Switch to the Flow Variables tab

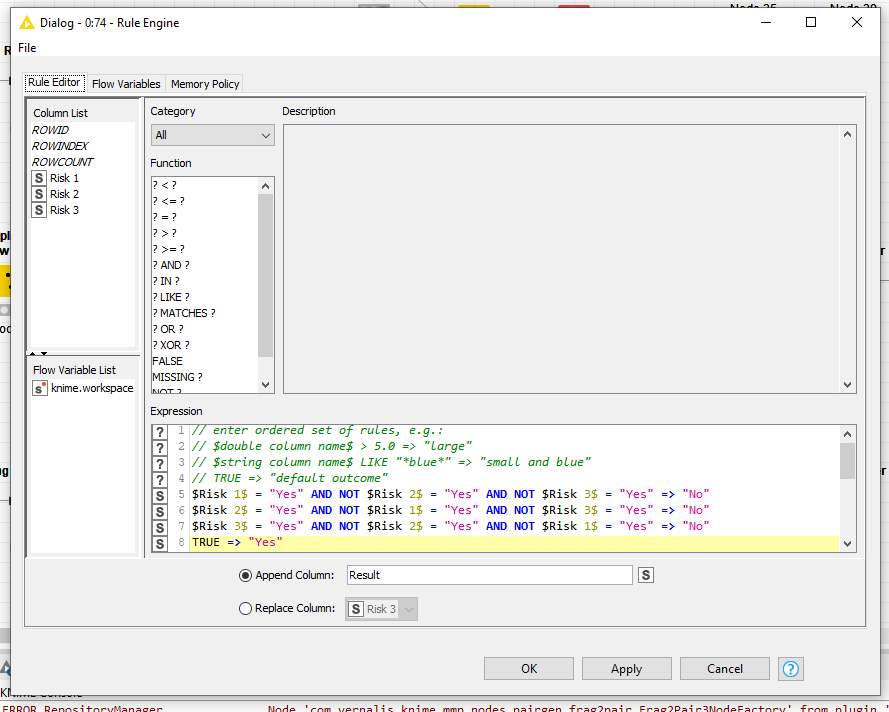[x=126, y=84]
